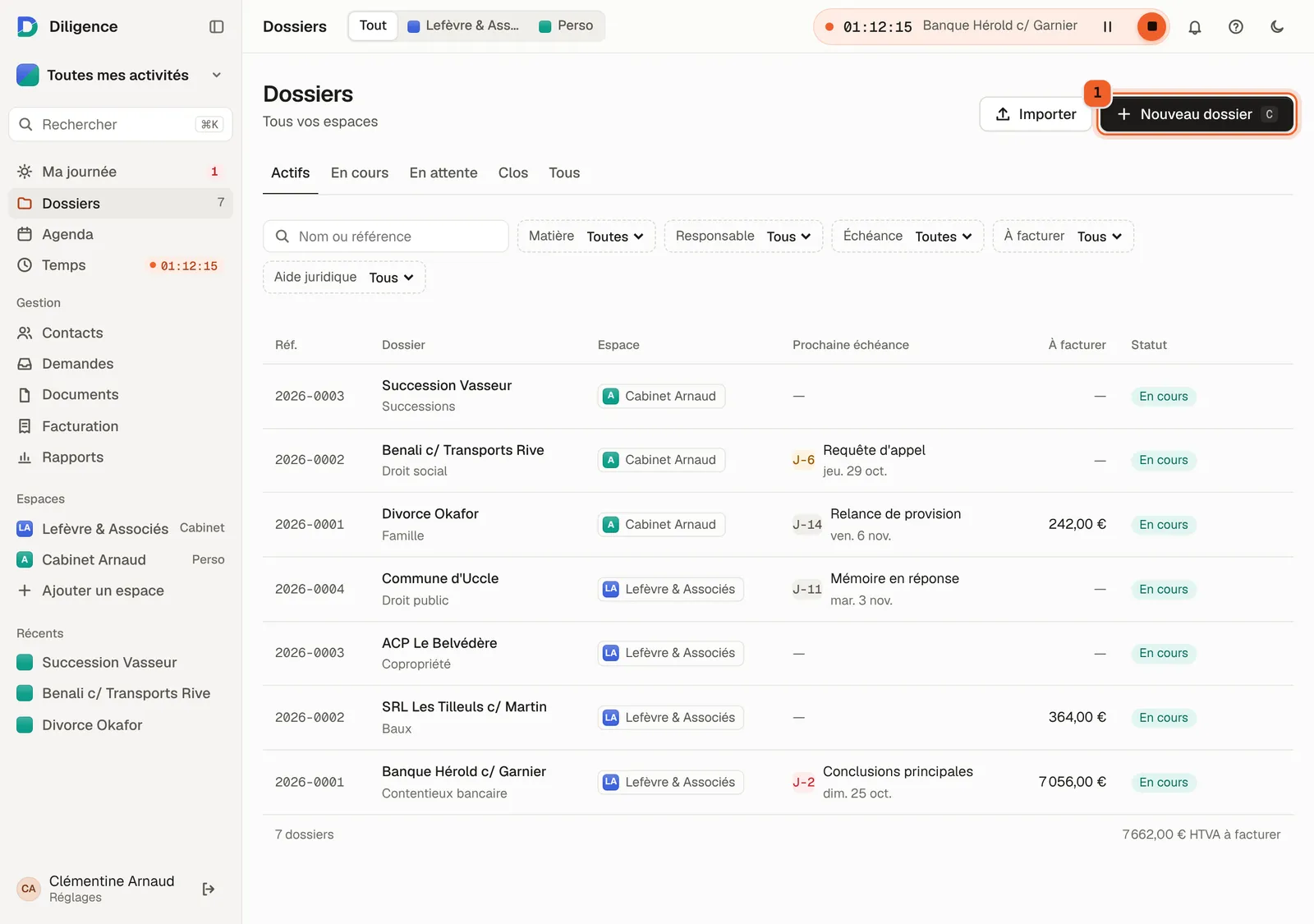Switch to the En attente tab
Viewport: 1314px width, 924px height.
pyautogui.click(x=443, y=172)
